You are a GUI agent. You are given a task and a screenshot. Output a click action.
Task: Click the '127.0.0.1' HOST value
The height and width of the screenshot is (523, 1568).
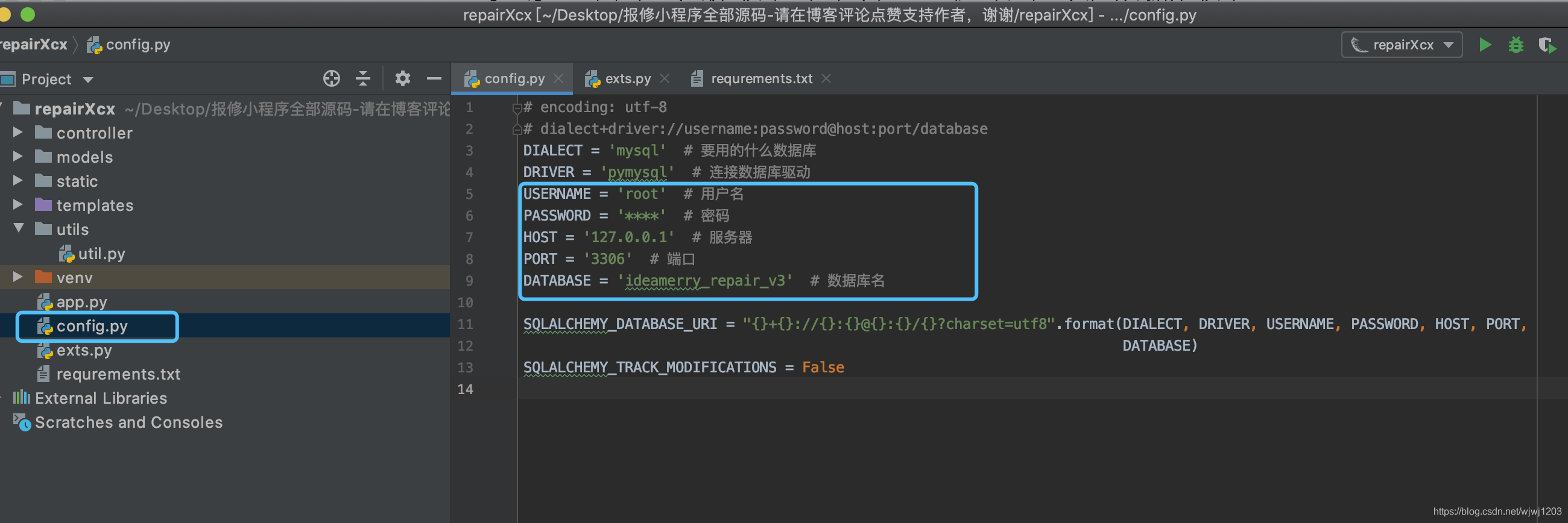click(x=629, y=238)
